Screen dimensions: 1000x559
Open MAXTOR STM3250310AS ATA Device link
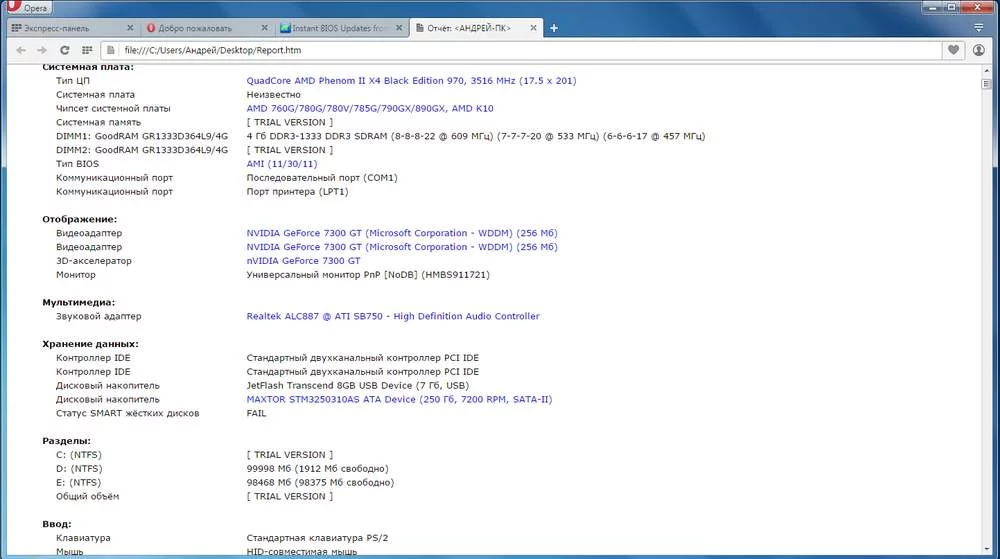click(399, 399)
